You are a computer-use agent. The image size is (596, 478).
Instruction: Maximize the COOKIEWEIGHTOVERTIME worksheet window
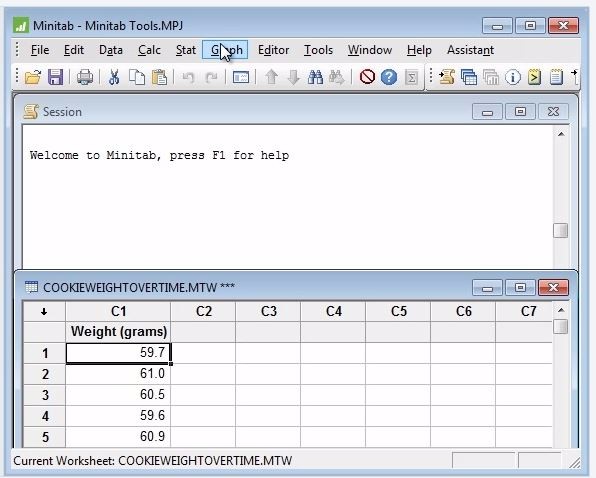[520, 288]
